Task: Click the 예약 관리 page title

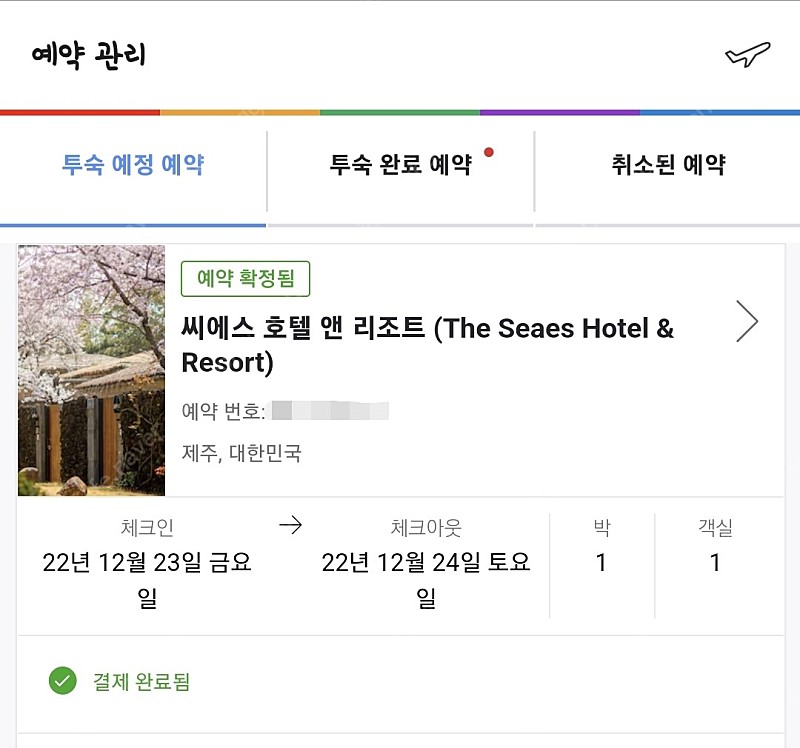Action: (x=88, y=55)
